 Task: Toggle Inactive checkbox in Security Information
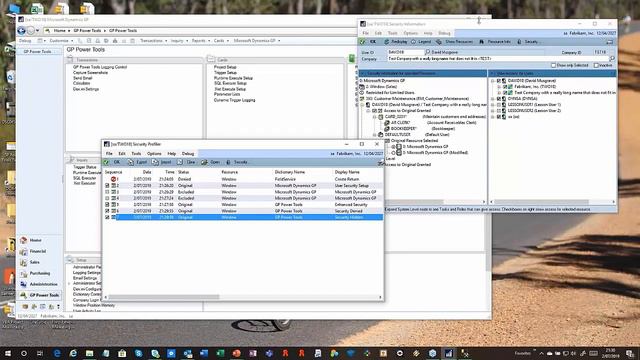click(x=596, y=65)
